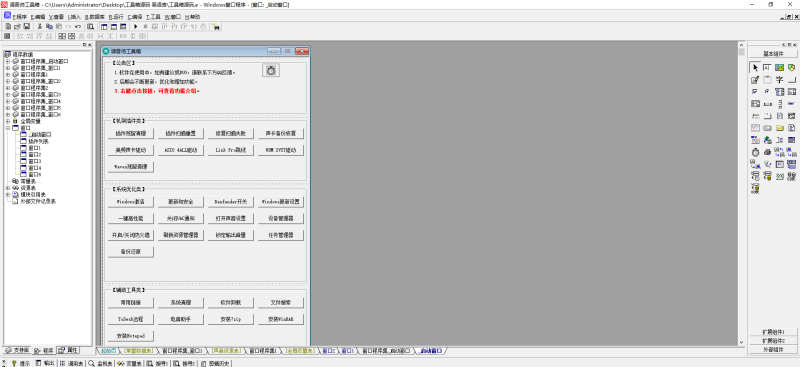Screen dimensions: 800x367
Task: Select the pointer arrow tool in component palette
Action: [x=755, y=67]
